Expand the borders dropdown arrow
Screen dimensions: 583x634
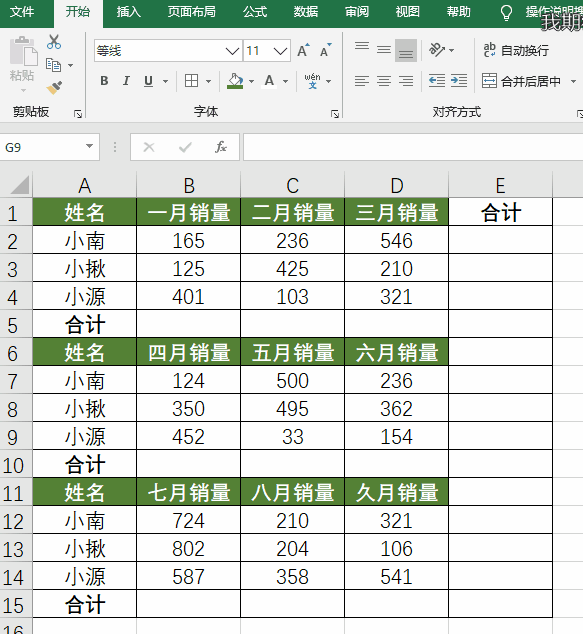pyautogui.click(x=208, y=81)
